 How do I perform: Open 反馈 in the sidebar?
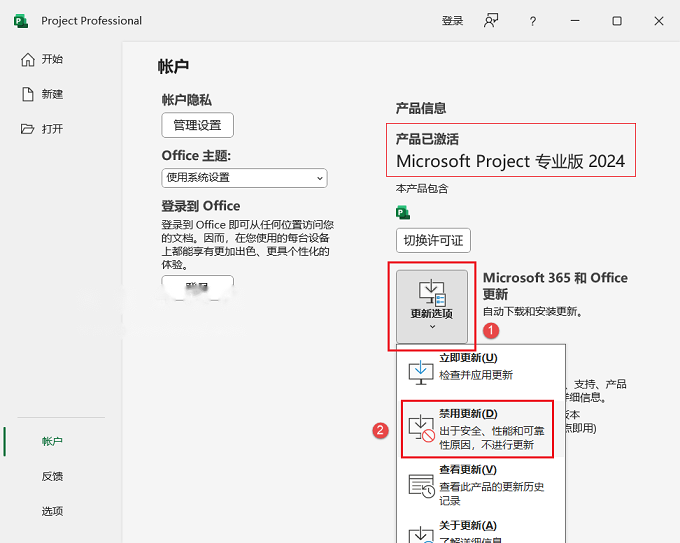click(x=52, y=476)
